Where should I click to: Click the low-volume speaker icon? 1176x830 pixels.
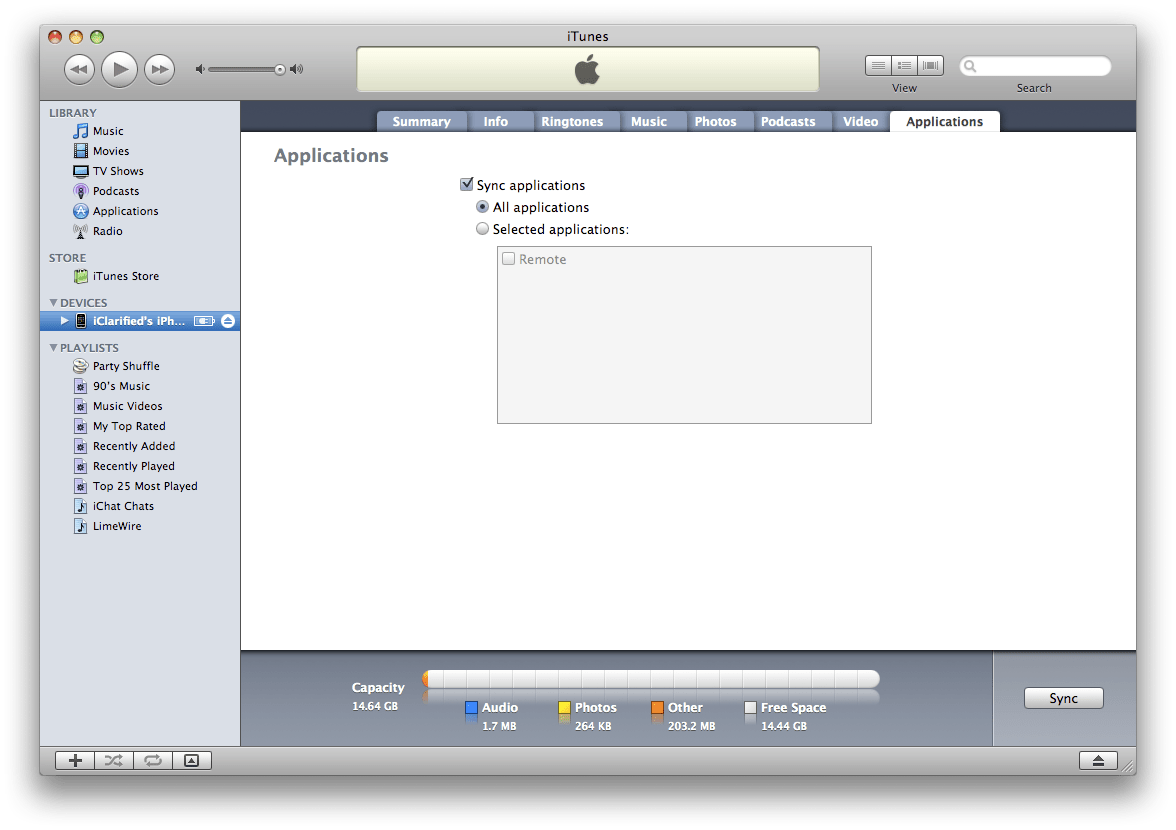(x=200, y=69)
